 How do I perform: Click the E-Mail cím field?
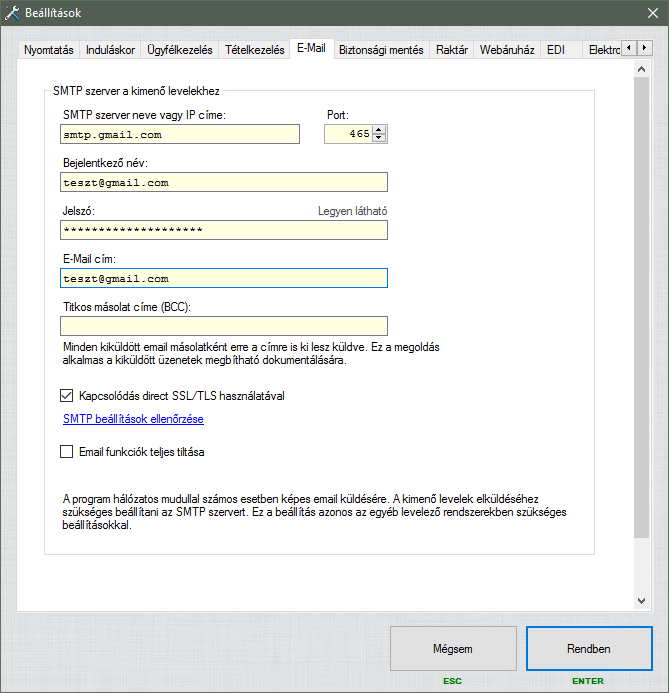(224, 278)
